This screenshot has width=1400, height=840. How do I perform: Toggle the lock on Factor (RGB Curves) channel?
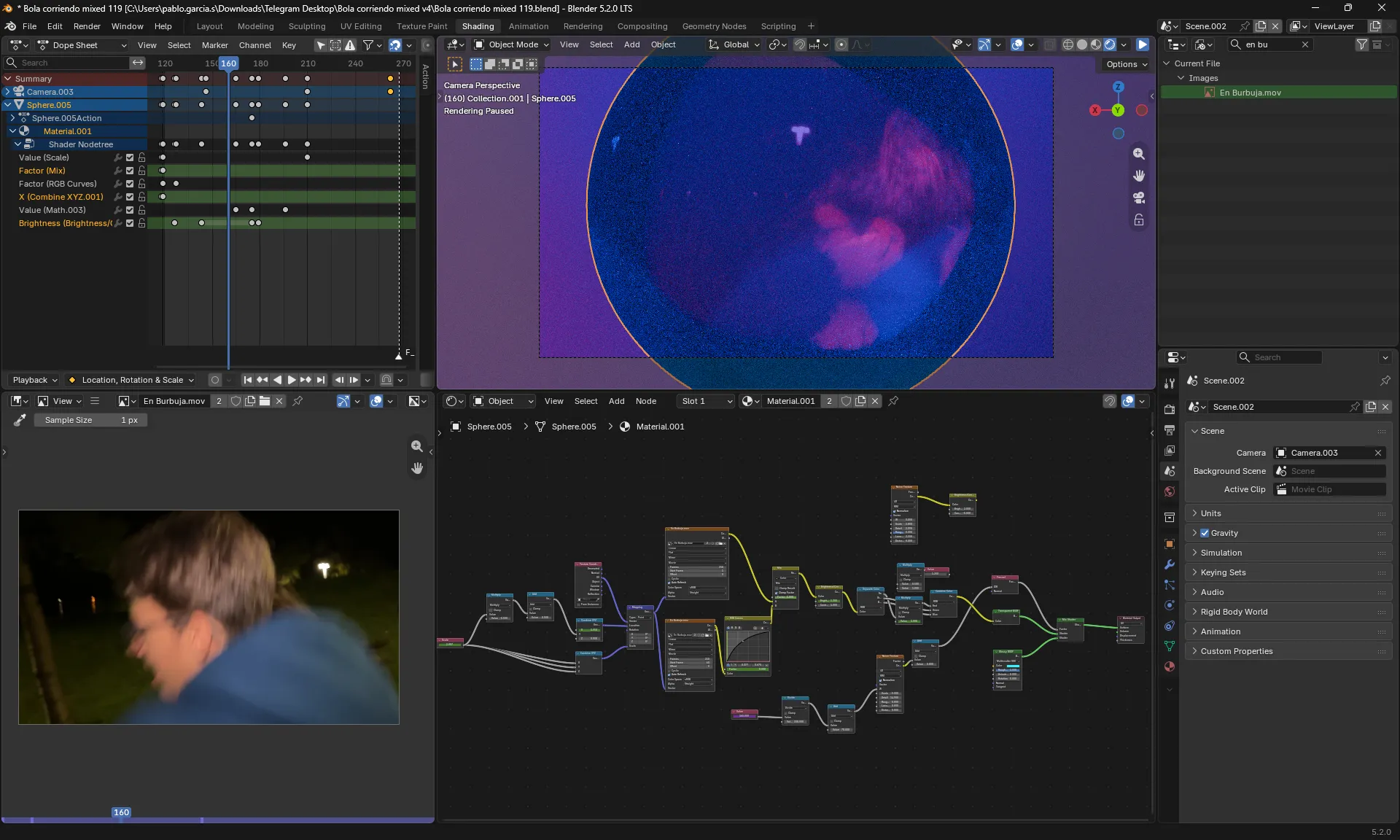(141, 184)
